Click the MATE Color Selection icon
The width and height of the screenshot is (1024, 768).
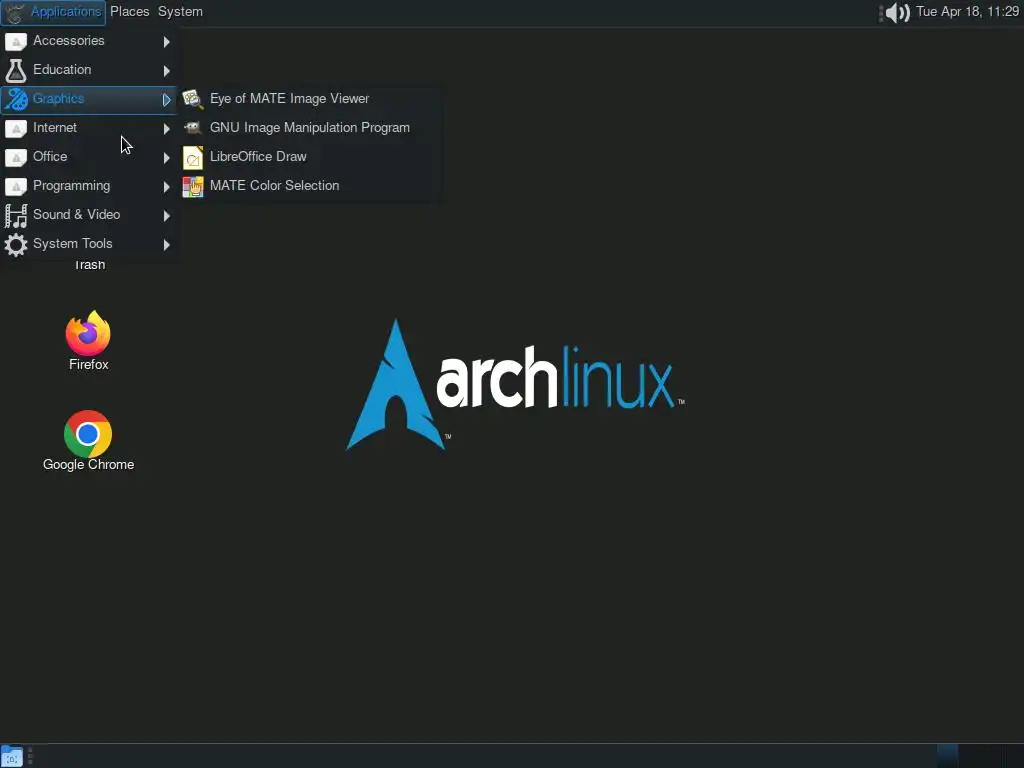[193, 186]
